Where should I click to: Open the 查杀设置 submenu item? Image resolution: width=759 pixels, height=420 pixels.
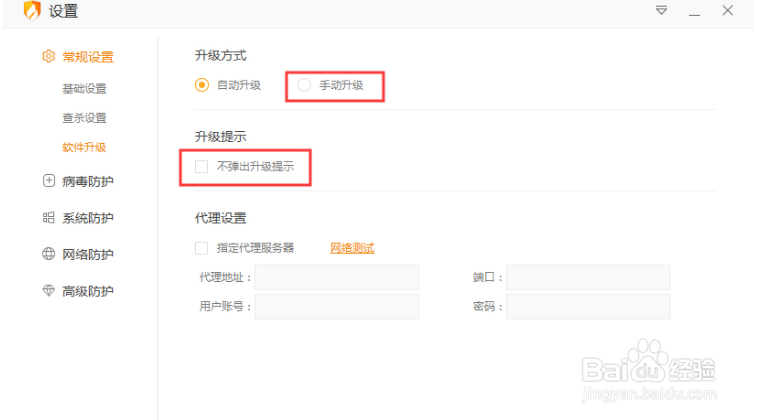click(x=84, y=118)
